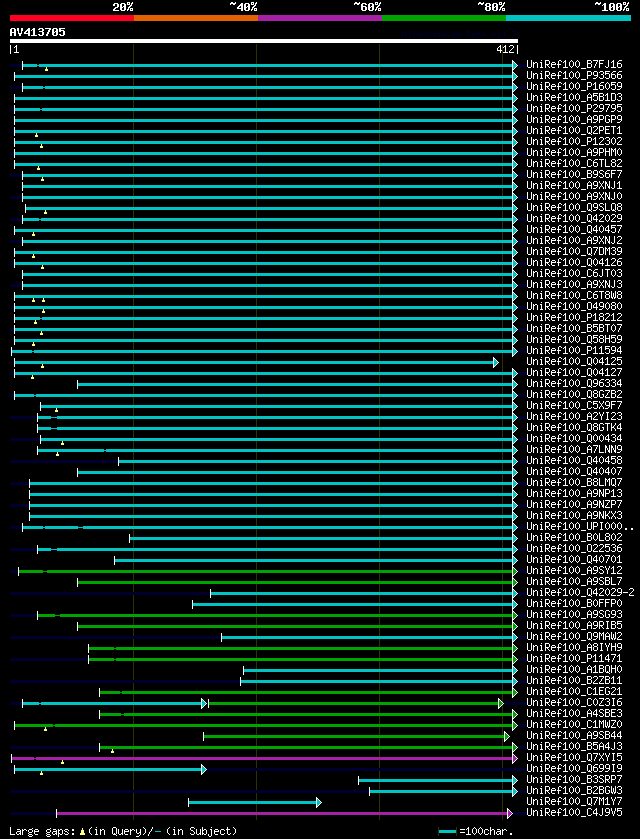
Task: Open the UniRef100_Q40457 label
Action: tap(574, 230)
